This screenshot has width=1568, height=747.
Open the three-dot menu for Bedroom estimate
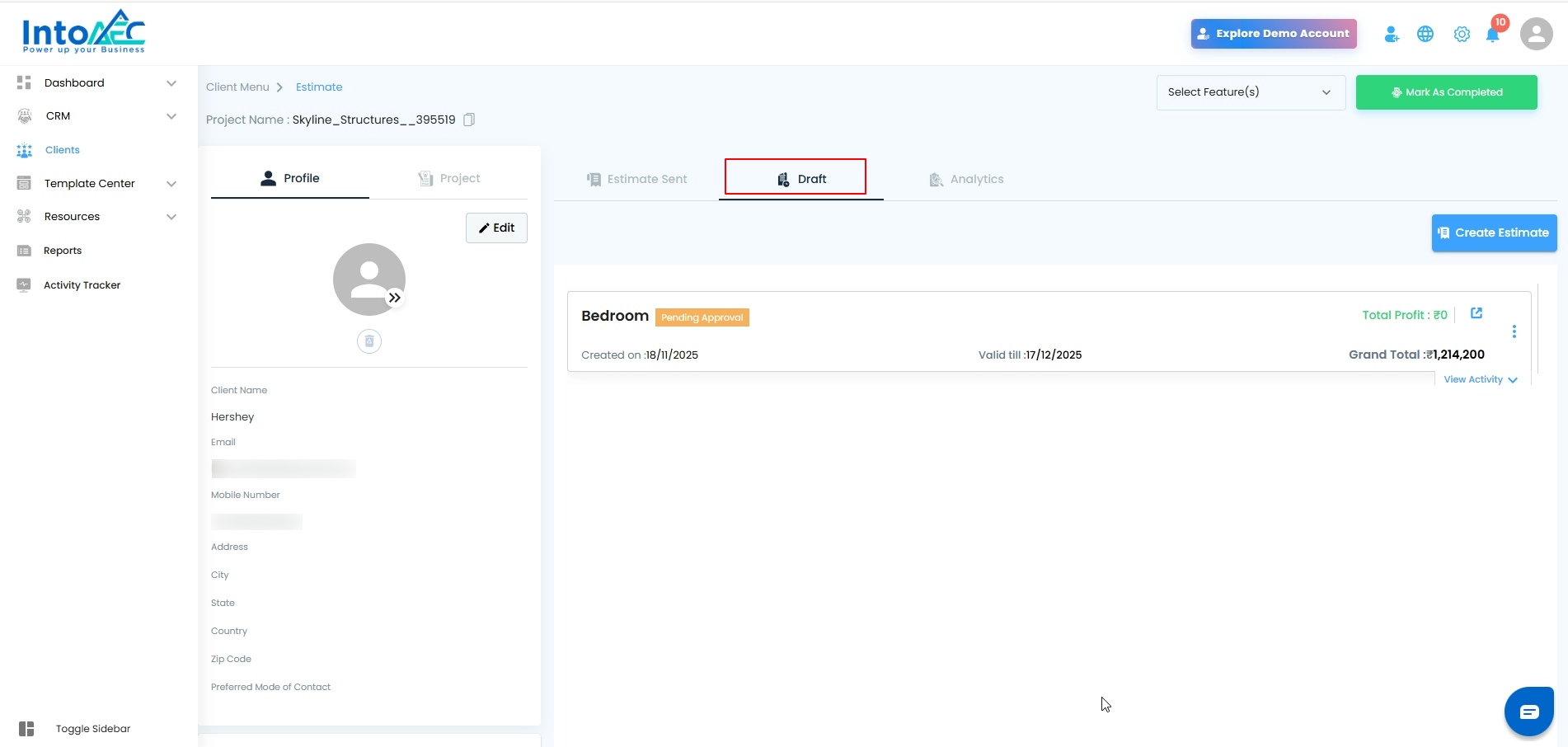(x=1514, y=331)
